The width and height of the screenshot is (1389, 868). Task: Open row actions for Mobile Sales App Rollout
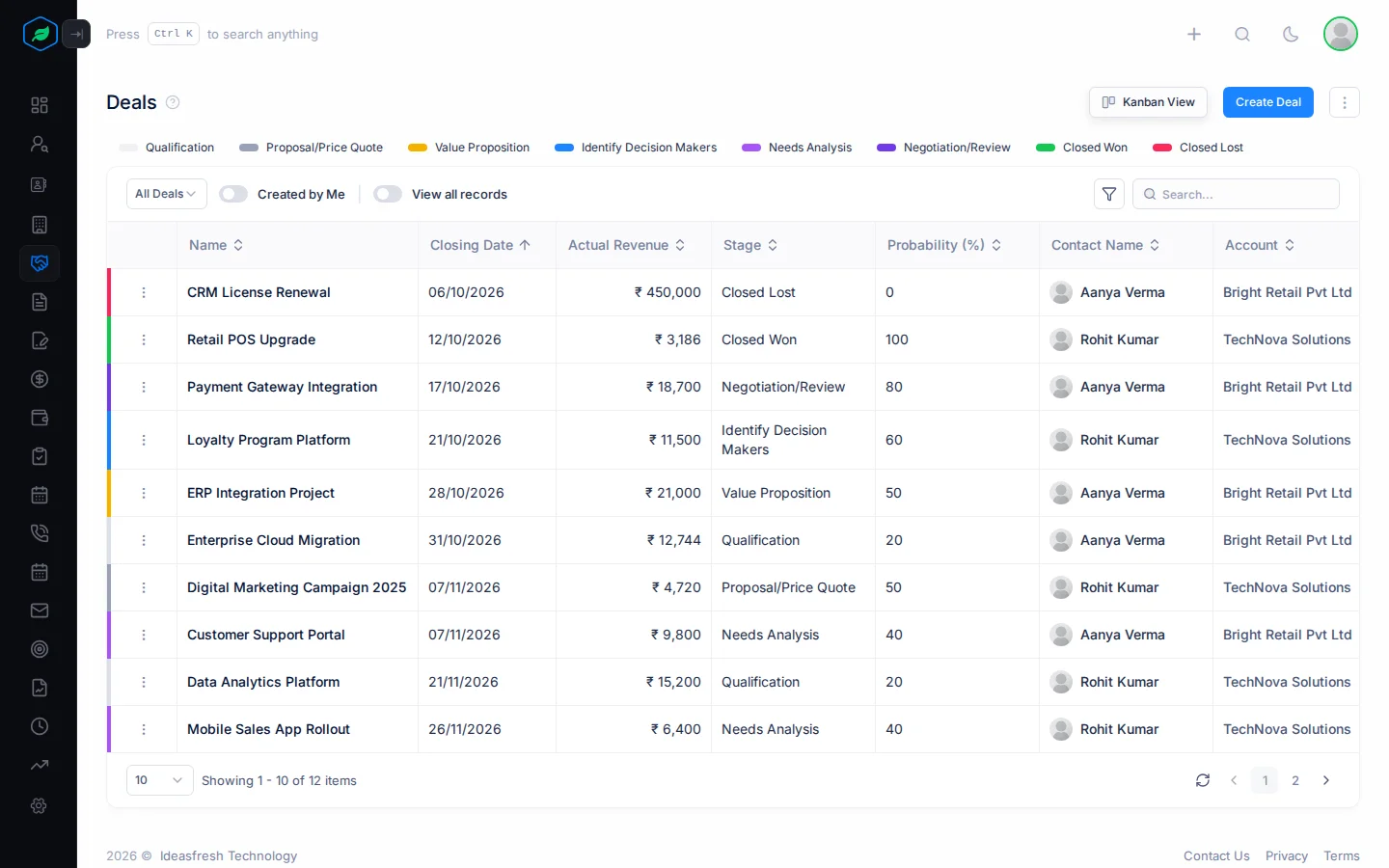click(144, 729)
